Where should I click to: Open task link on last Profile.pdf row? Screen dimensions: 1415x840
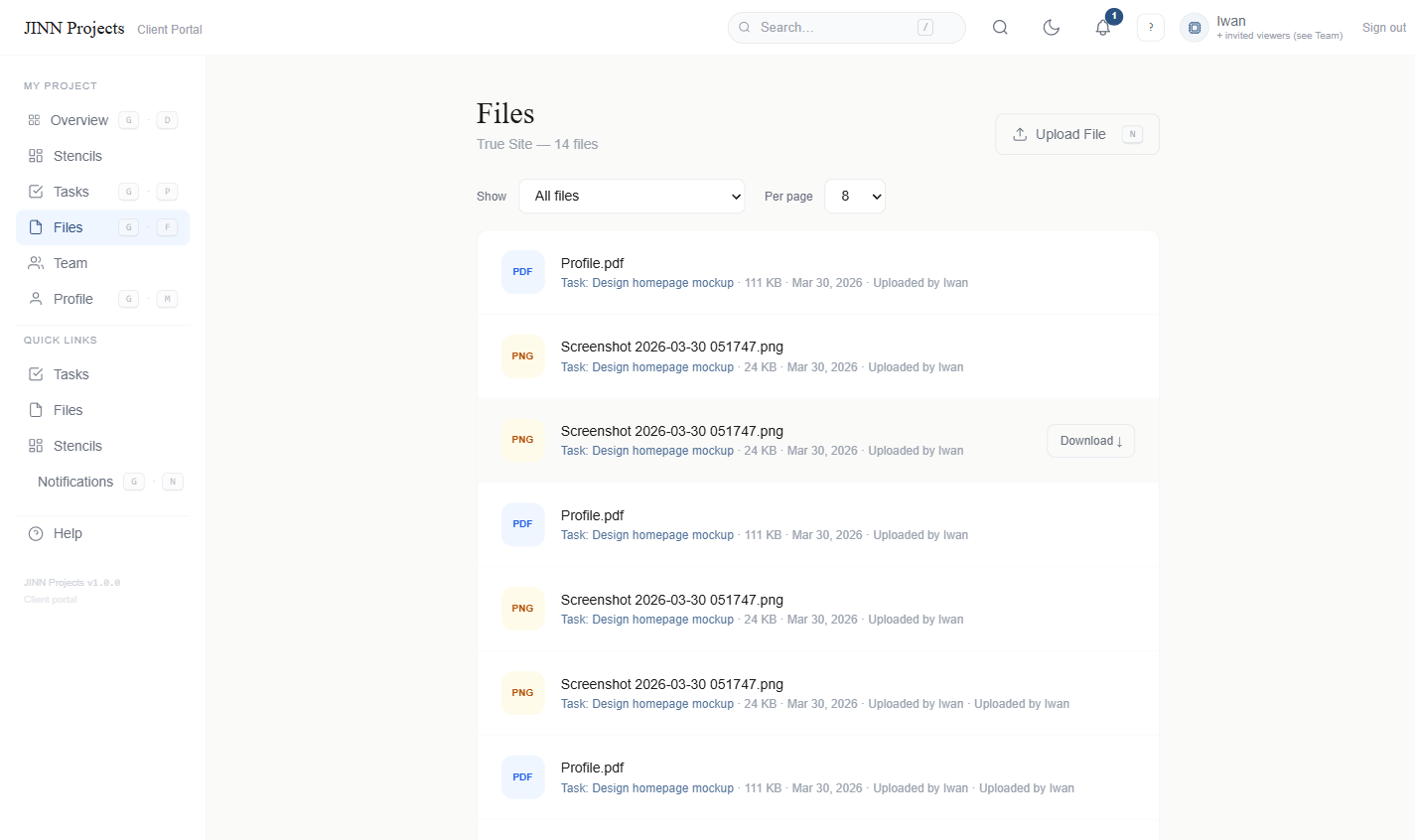point(647,788)
